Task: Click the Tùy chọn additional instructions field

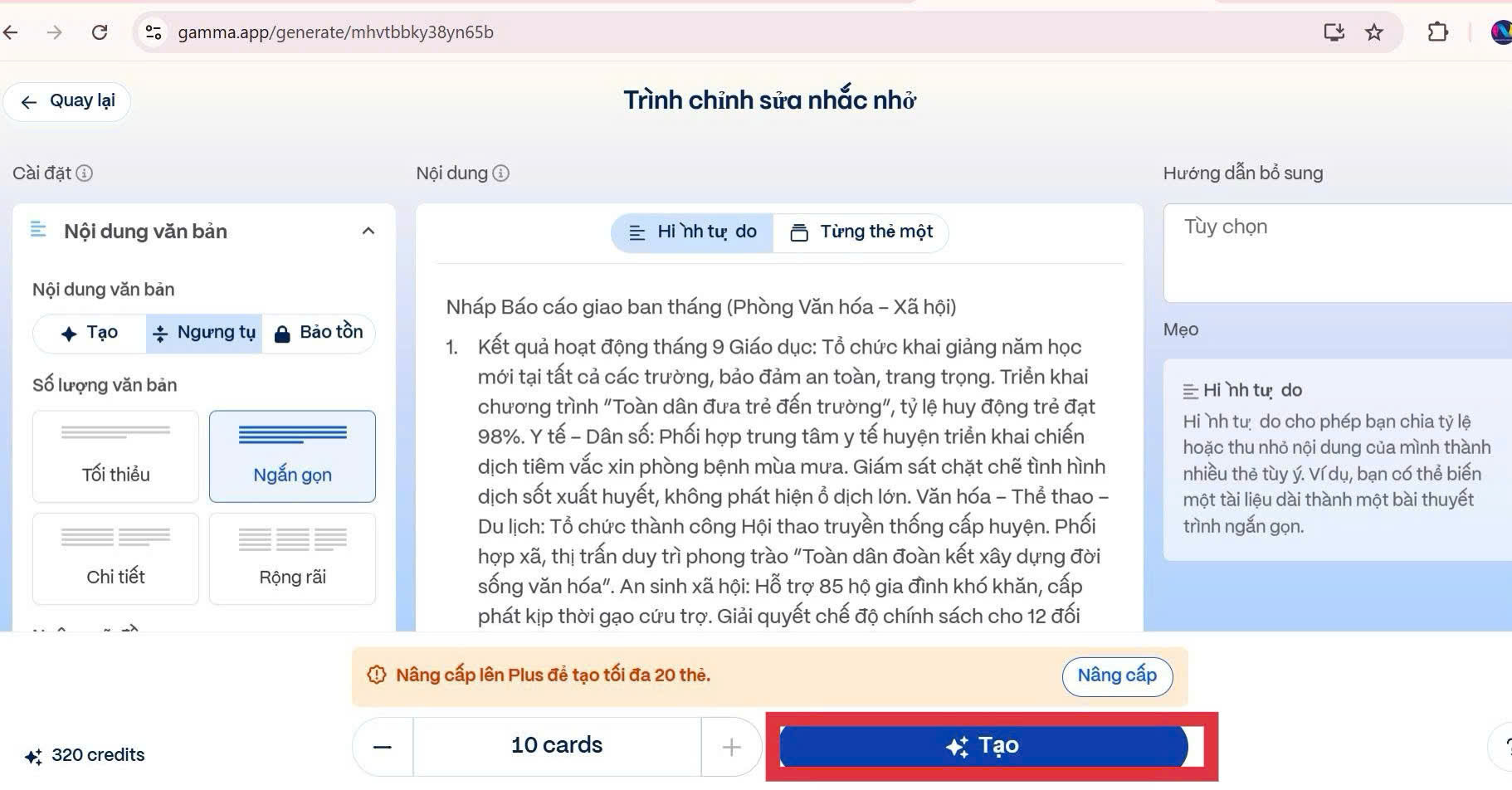Action: (x=1338, y=253)
